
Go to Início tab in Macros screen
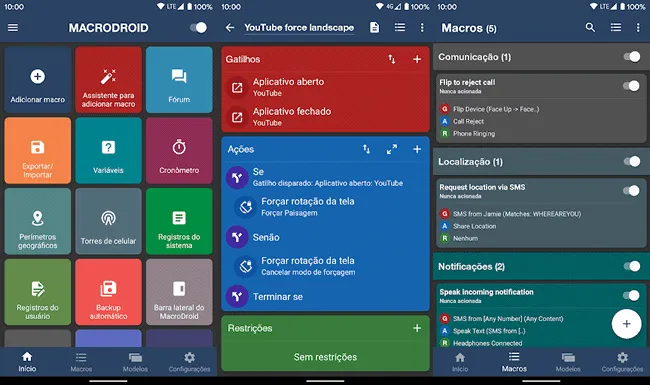point(460,362)
